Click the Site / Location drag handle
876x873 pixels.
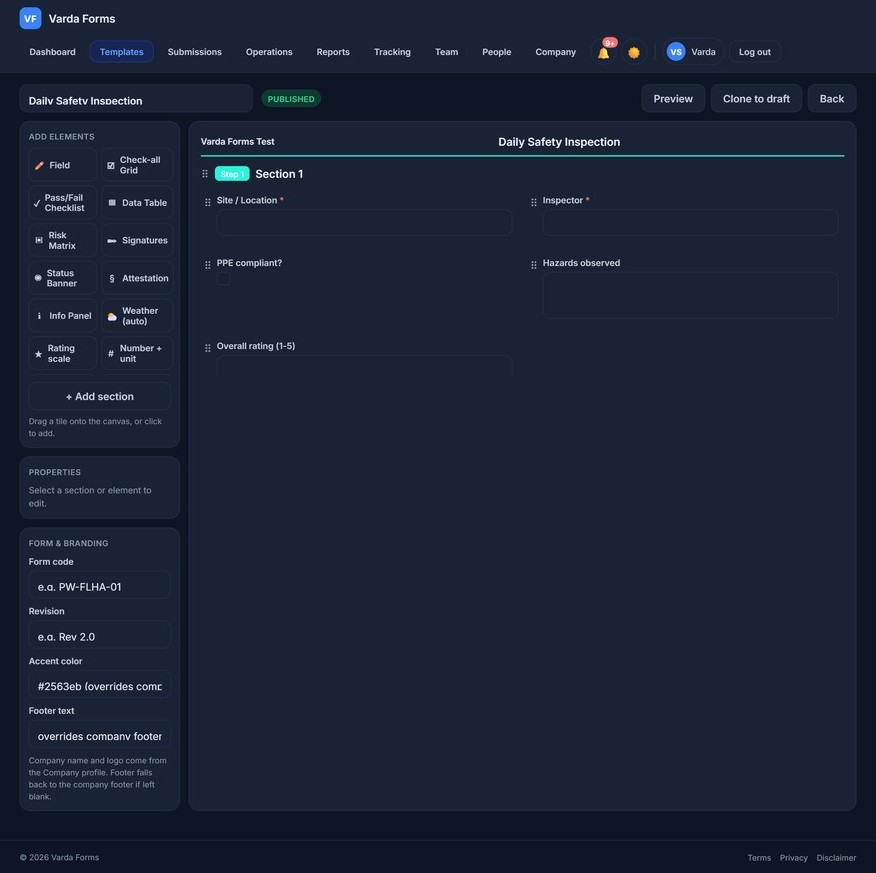[208, 202]
